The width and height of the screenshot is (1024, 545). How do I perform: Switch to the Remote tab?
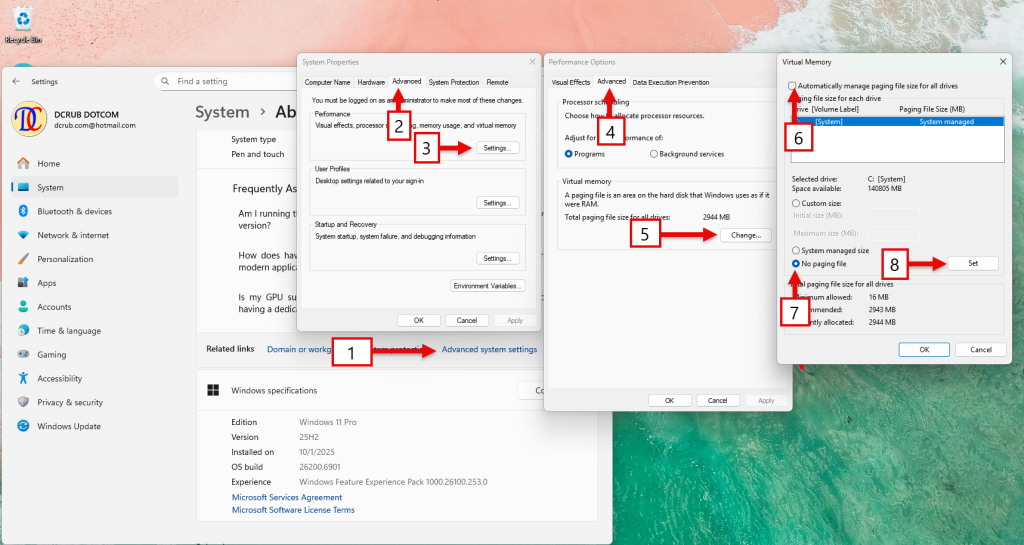point(497,82)
